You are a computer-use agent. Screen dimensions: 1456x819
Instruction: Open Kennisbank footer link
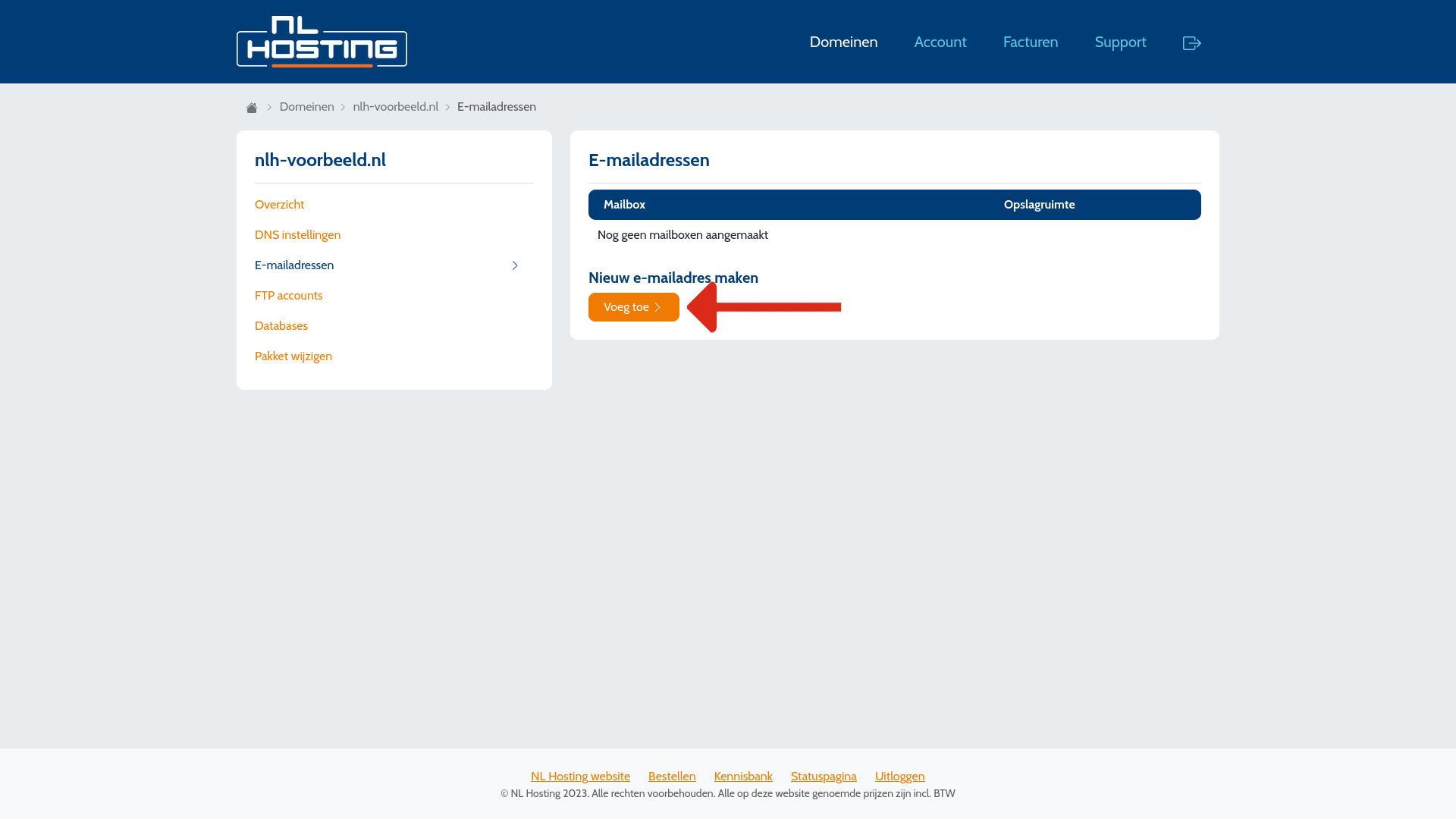[x=743, y=777]
